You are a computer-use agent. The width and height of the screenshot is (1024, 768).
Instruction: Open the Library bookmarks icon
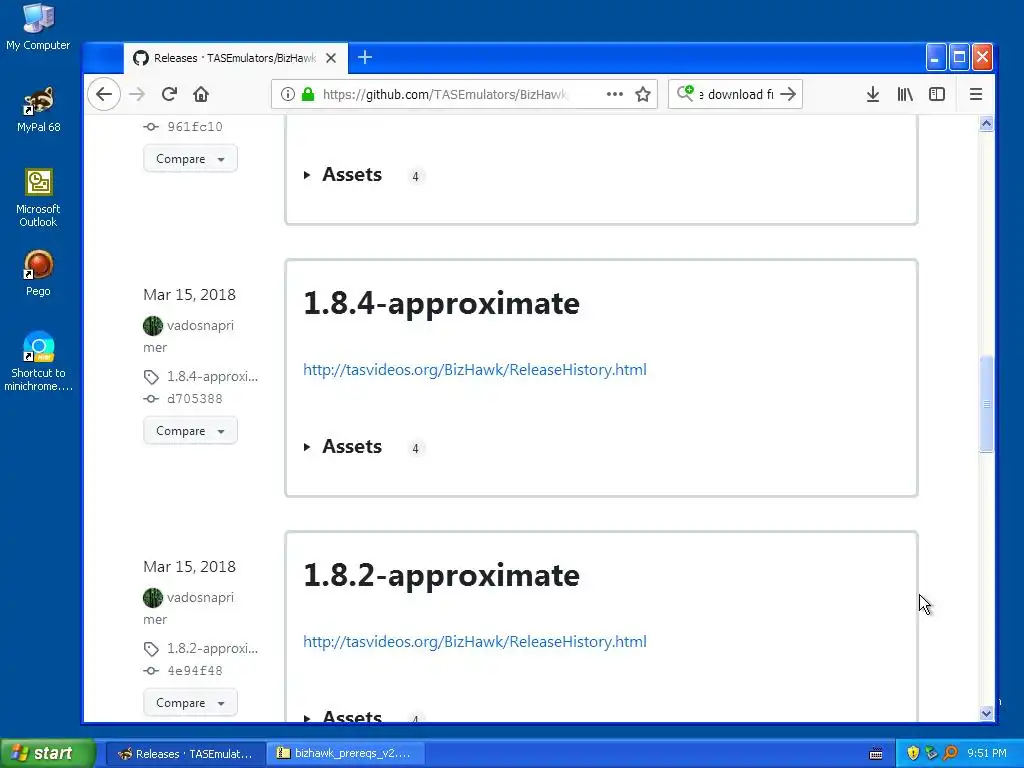905,94
